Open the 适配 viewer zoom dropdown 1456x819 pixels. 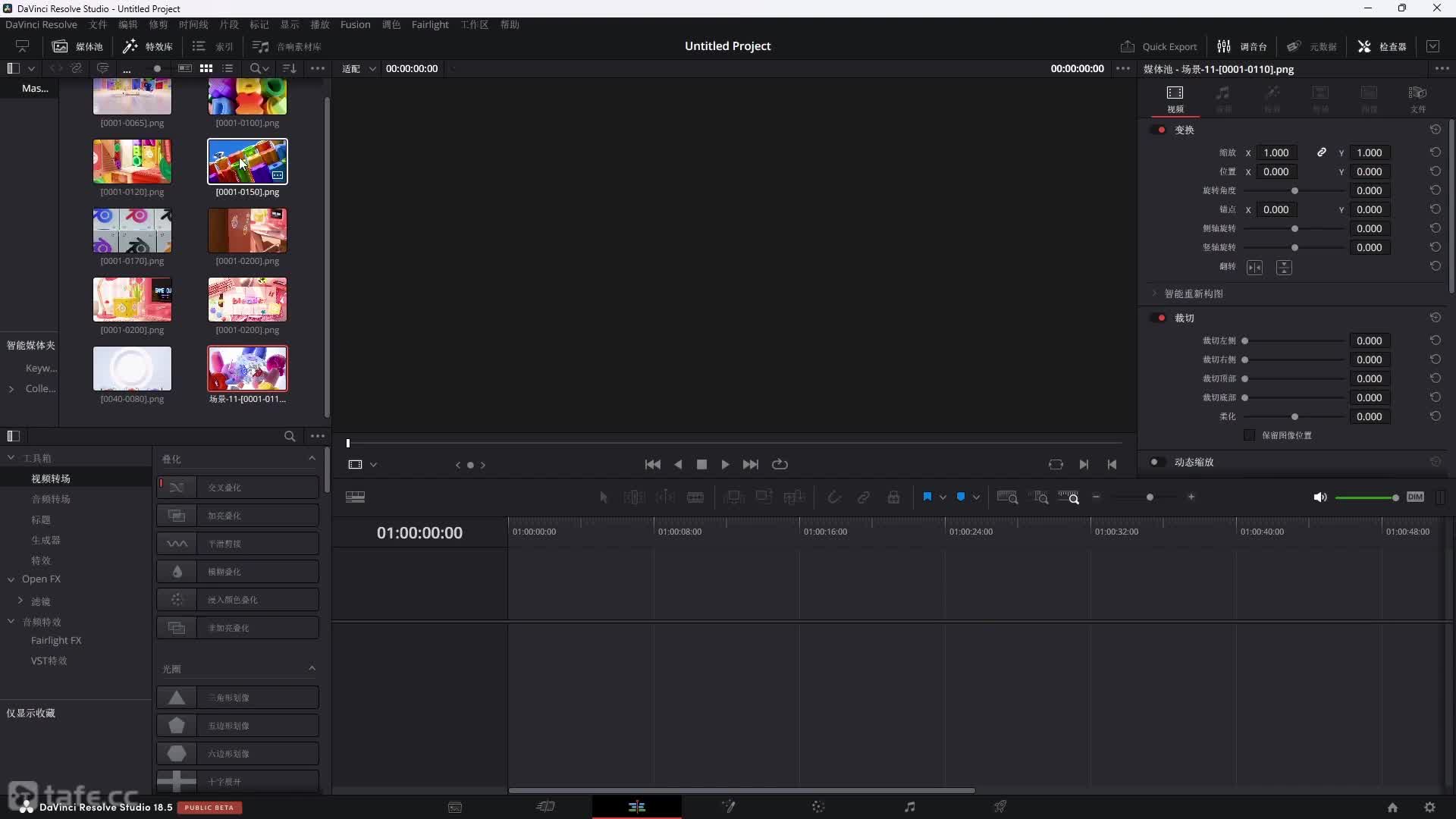tap(359, 68)
